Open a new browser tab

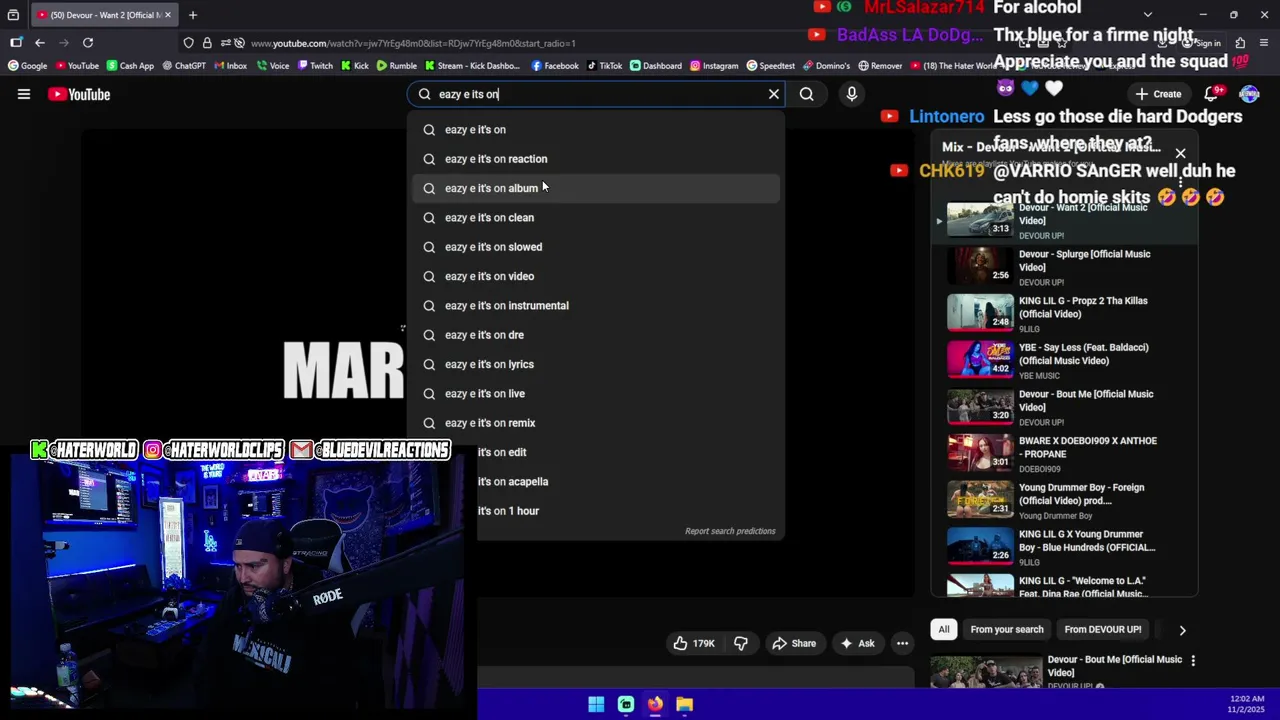tap(193, 15)
